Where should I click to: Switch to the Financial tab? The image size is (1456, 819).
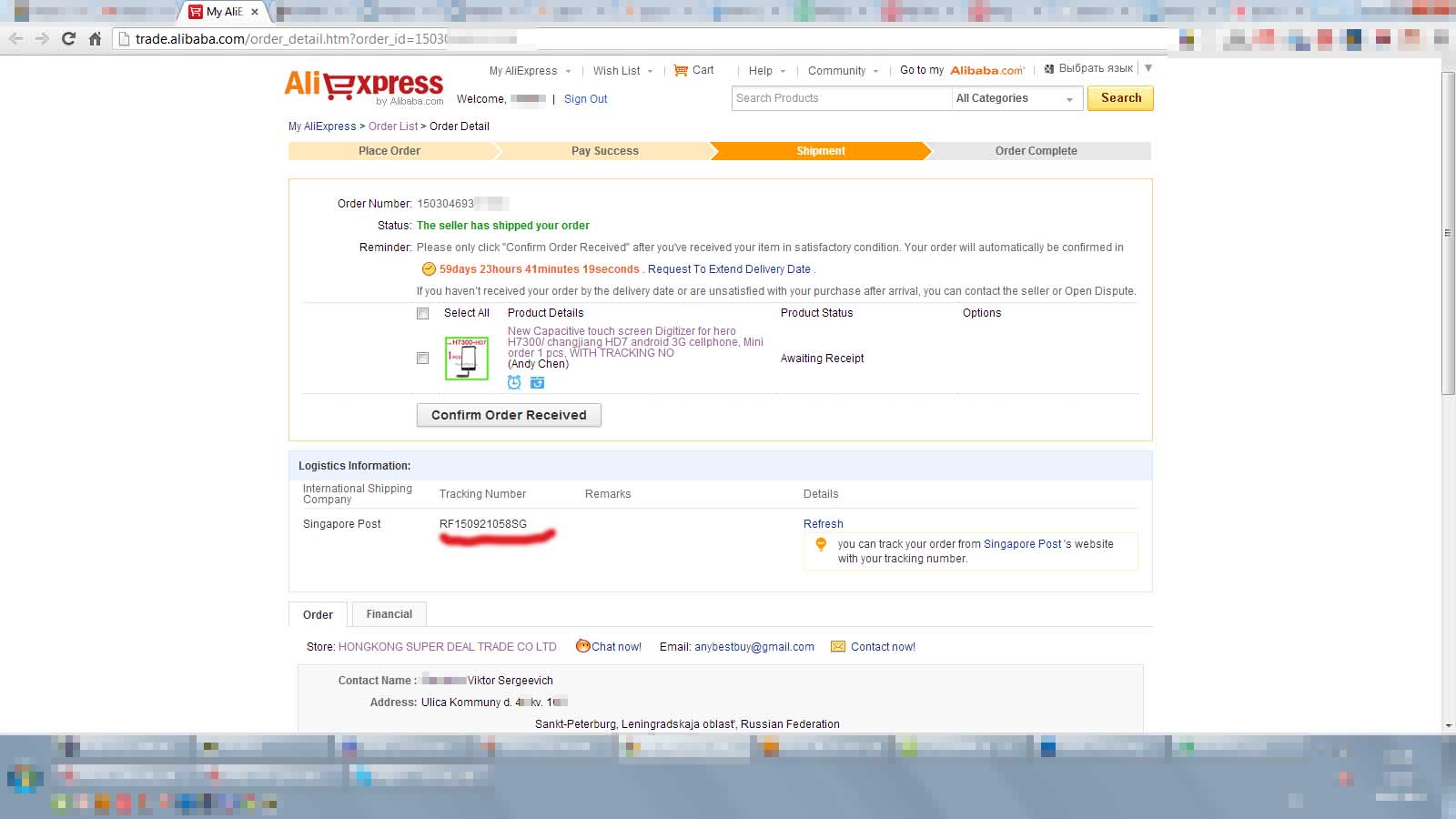pos(389,614)
